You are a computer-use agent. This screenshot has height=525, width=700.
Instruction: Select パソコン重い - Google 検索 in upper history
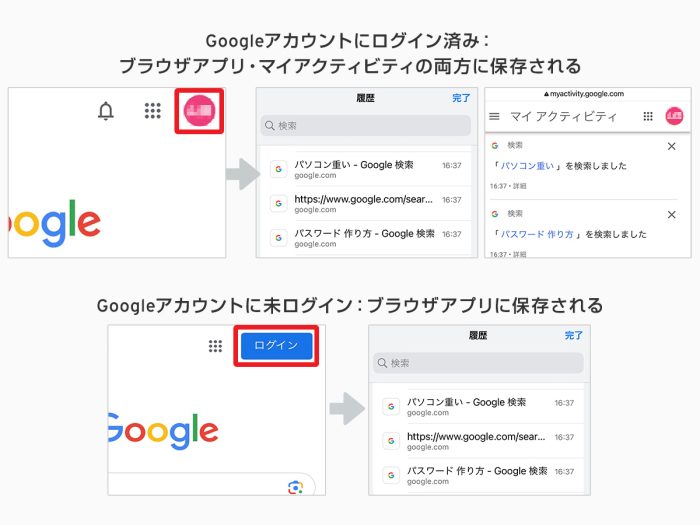click(x=366, y=169)
